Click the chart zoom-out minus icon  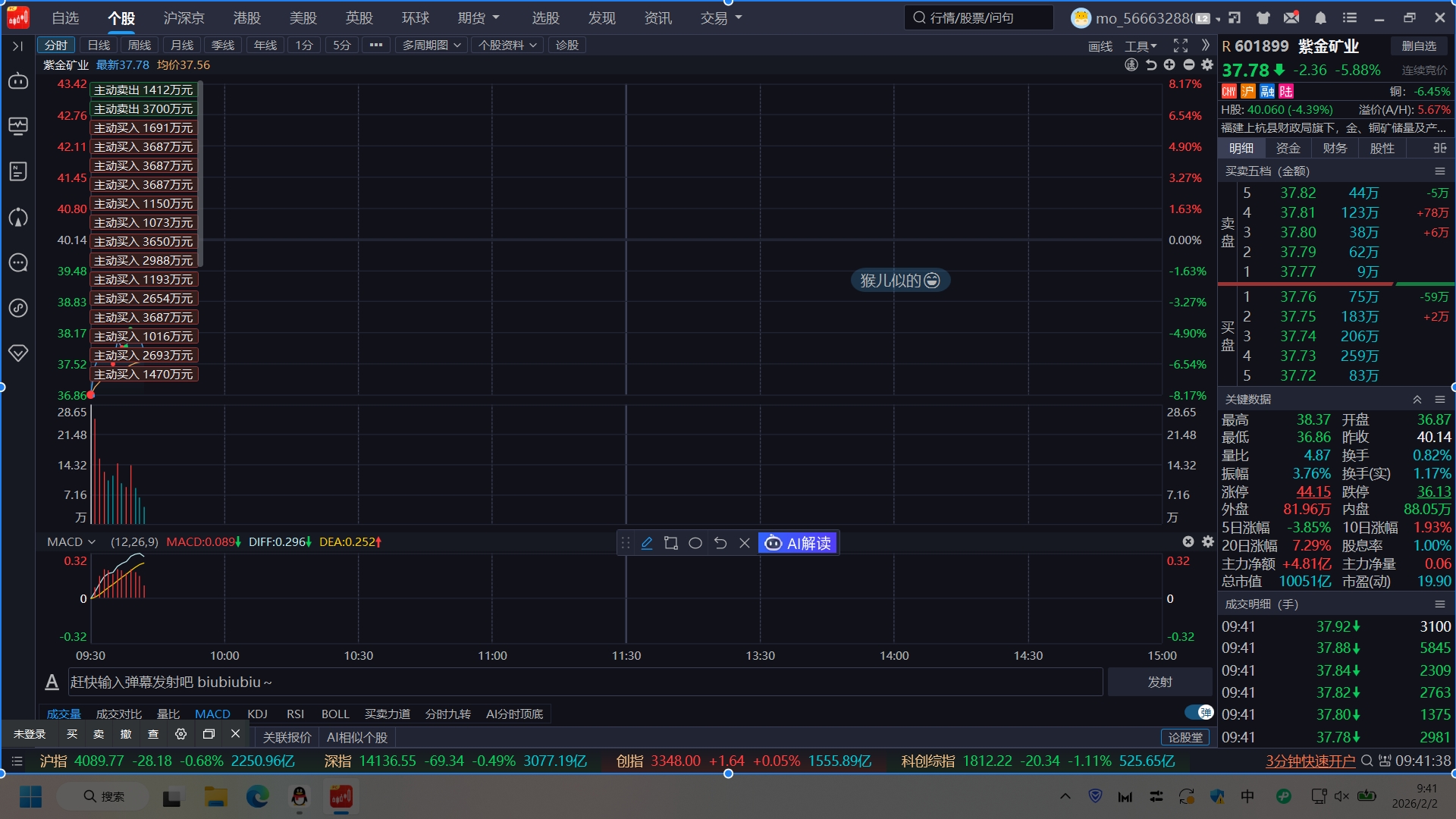point(1188,65)
